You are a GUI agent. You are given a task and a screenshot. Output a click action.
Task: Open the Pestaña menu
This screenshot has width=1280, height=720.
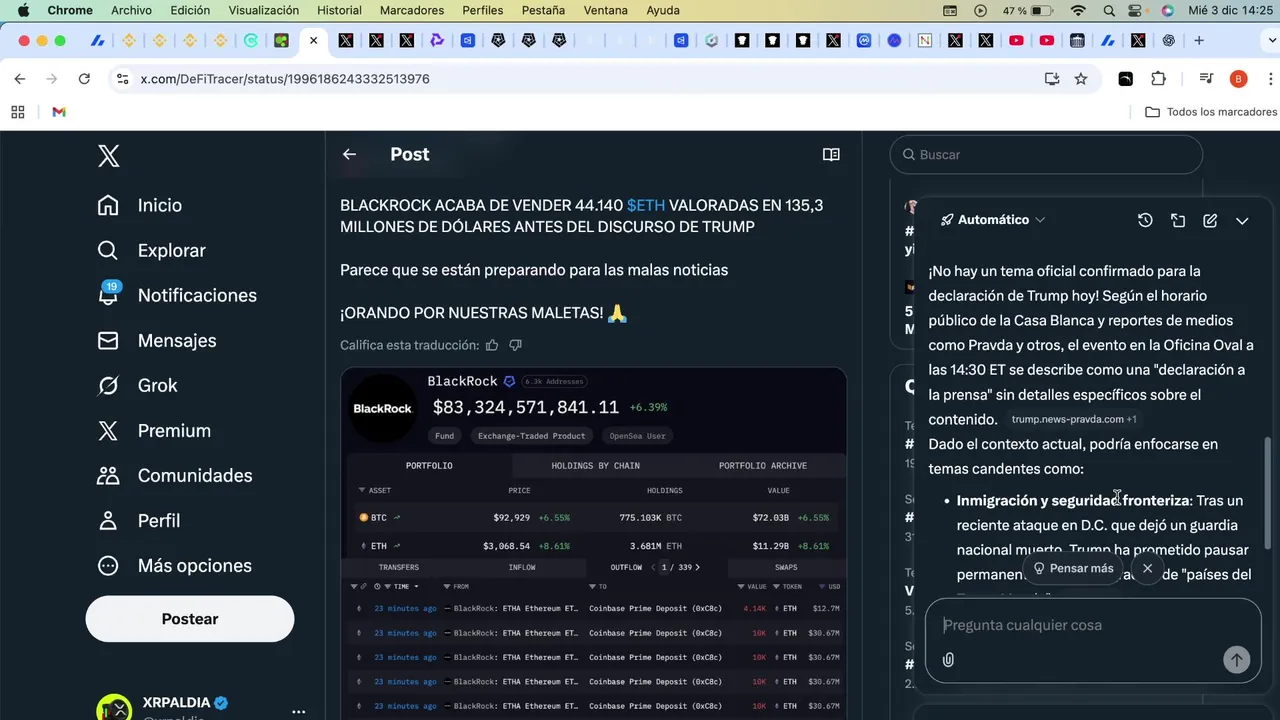coord(543,10)
